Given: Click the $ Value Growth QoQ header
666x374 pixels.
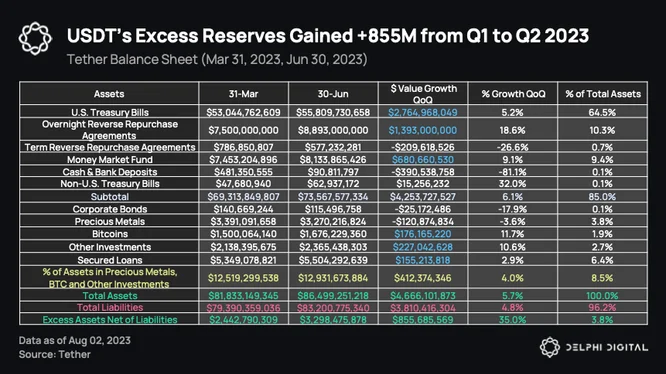Looking at the screenshot, I should (423, 94).
